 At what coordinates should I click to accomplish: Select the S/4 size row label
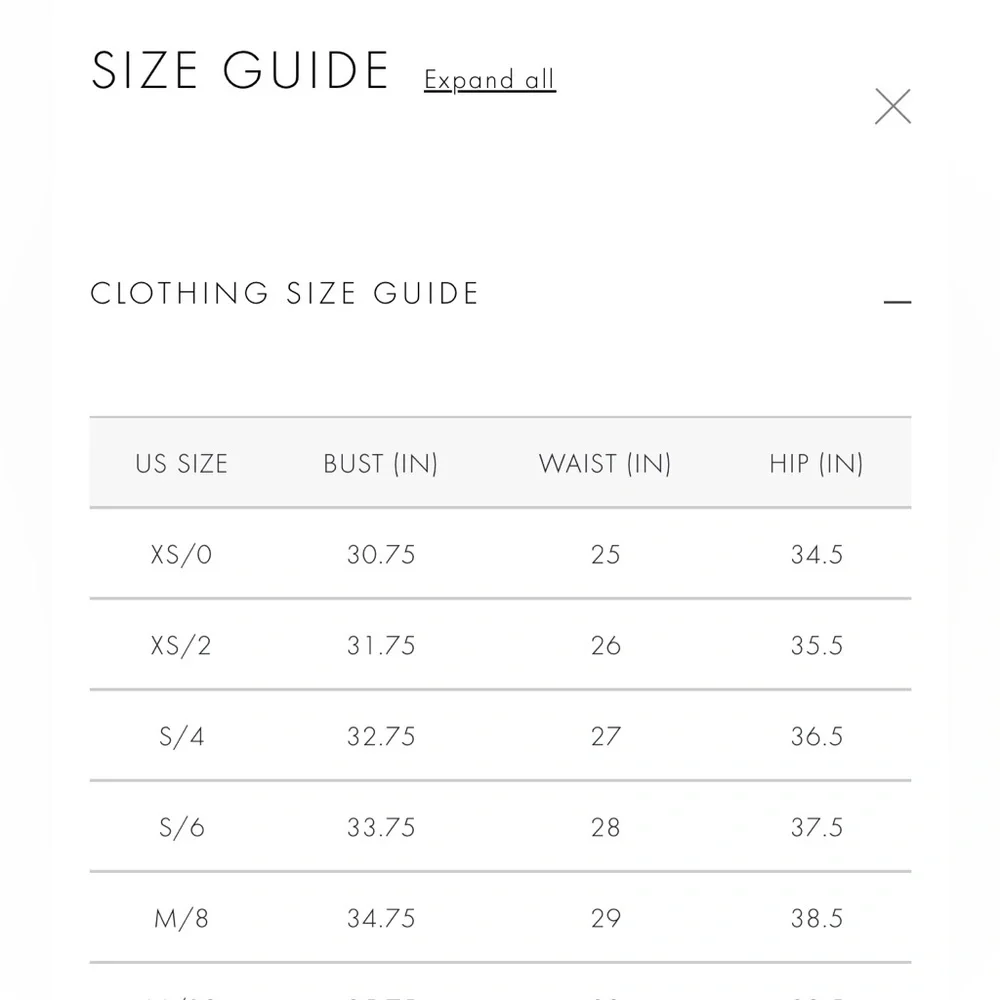point(181,737)
